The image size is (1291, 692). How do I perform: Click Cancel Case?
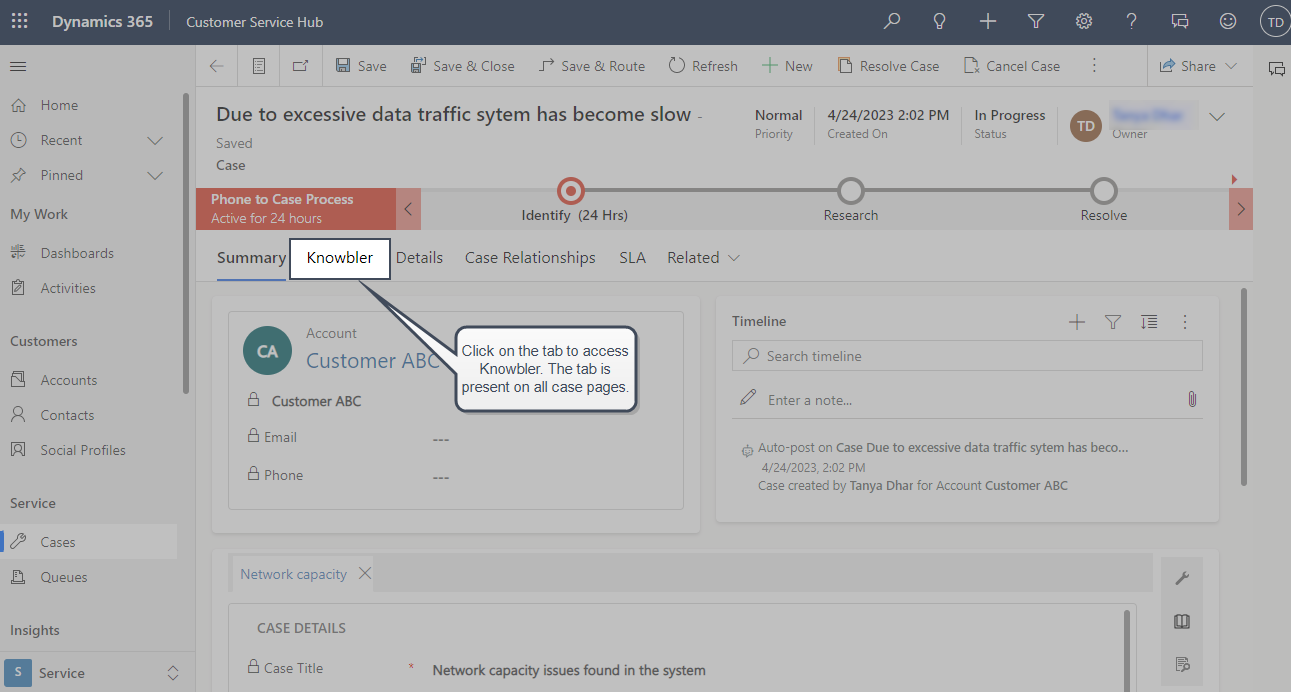tap(1012, 66)
